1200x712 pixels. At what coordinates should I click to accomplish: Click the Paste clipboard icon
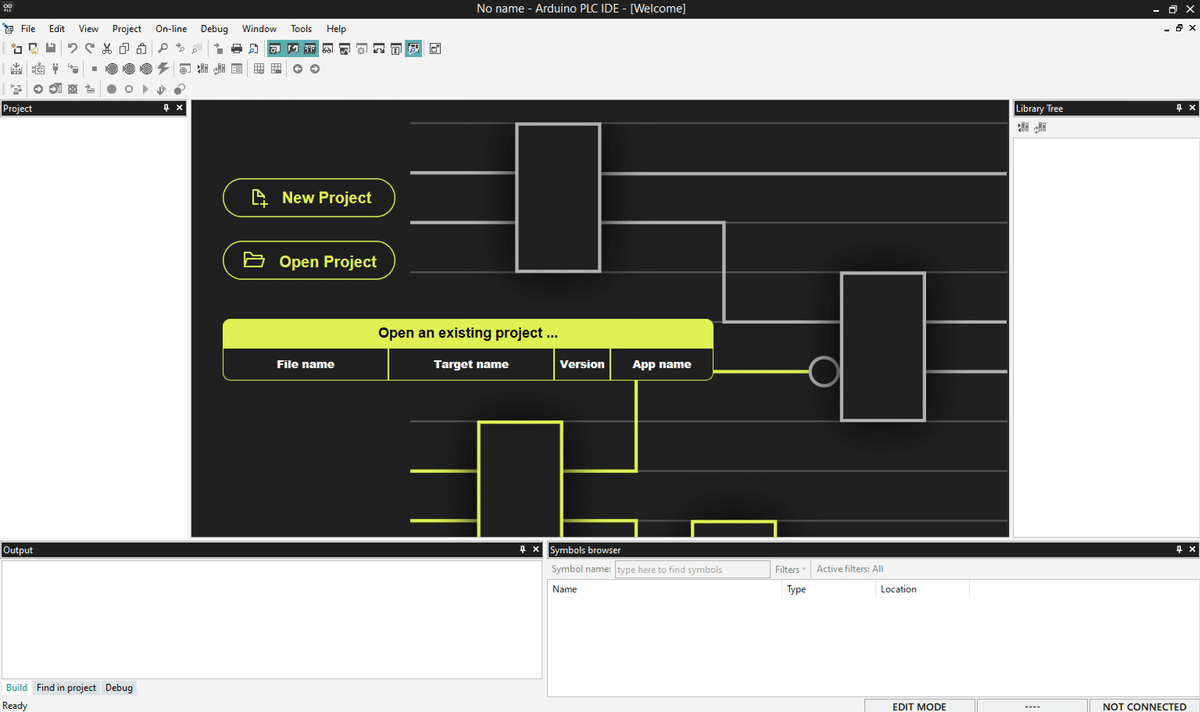coord(141,48)
